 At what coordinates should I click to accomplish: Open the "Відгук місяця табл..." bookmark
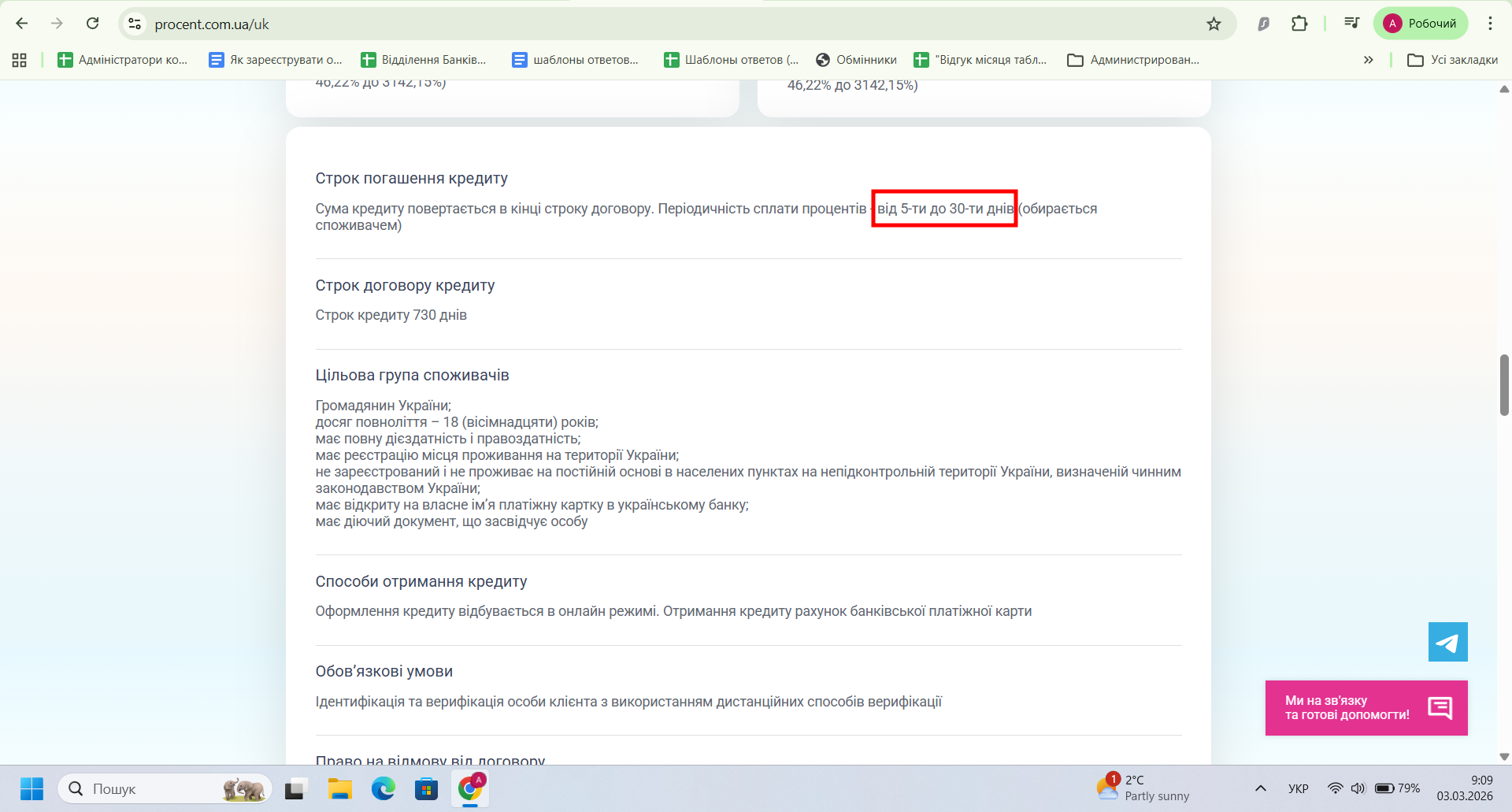[x=980, y=60]
